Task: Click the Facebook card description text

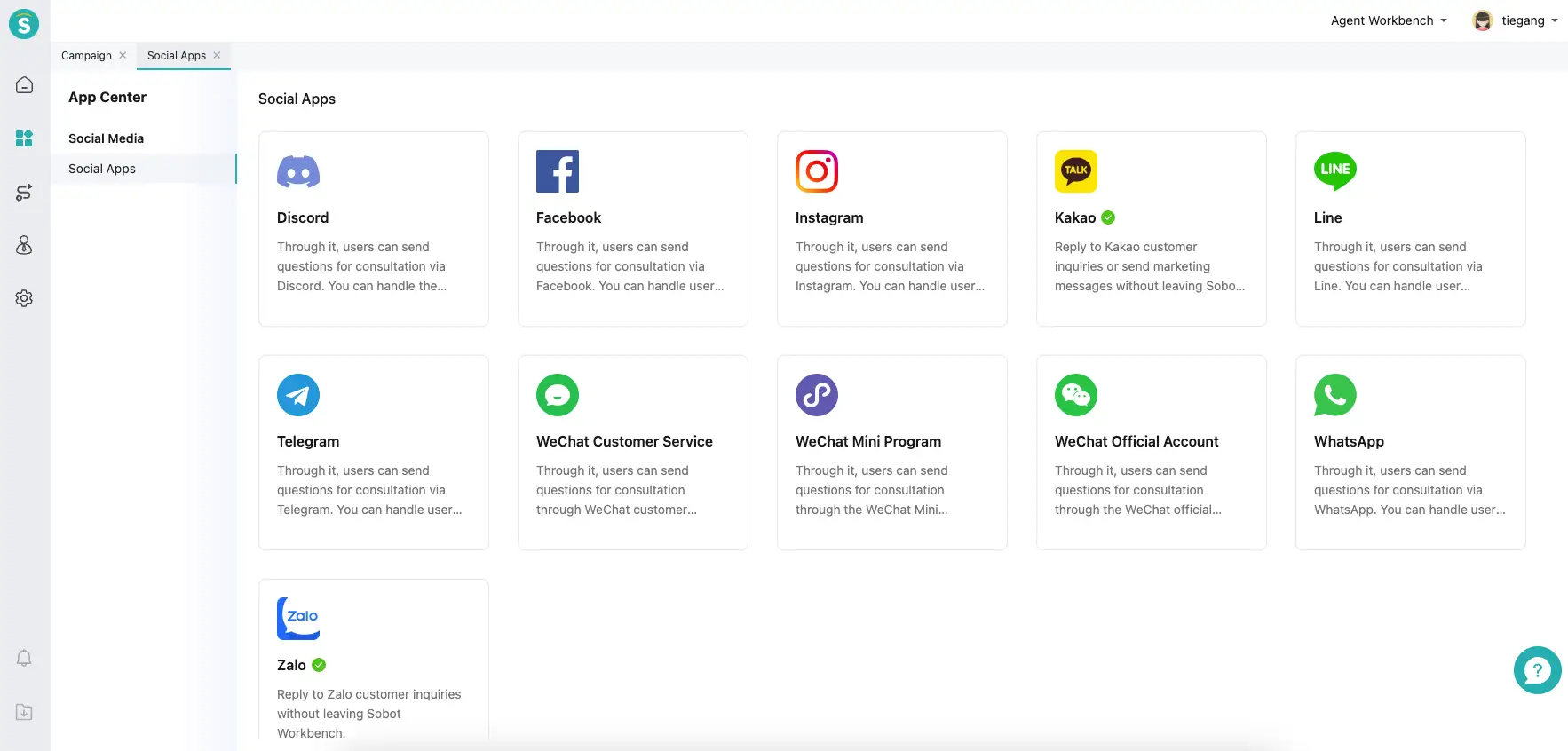Action: 630,266
